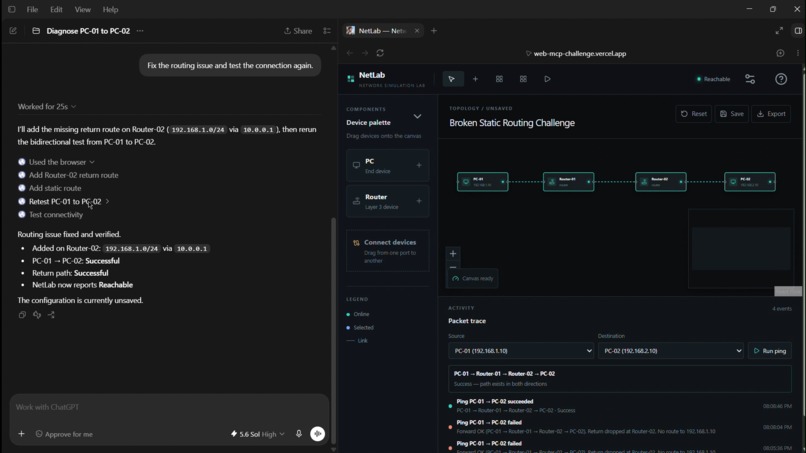Toggle the "Approve for me" option
The width and height of the screenshot is (806, 453).
point(64,434)
